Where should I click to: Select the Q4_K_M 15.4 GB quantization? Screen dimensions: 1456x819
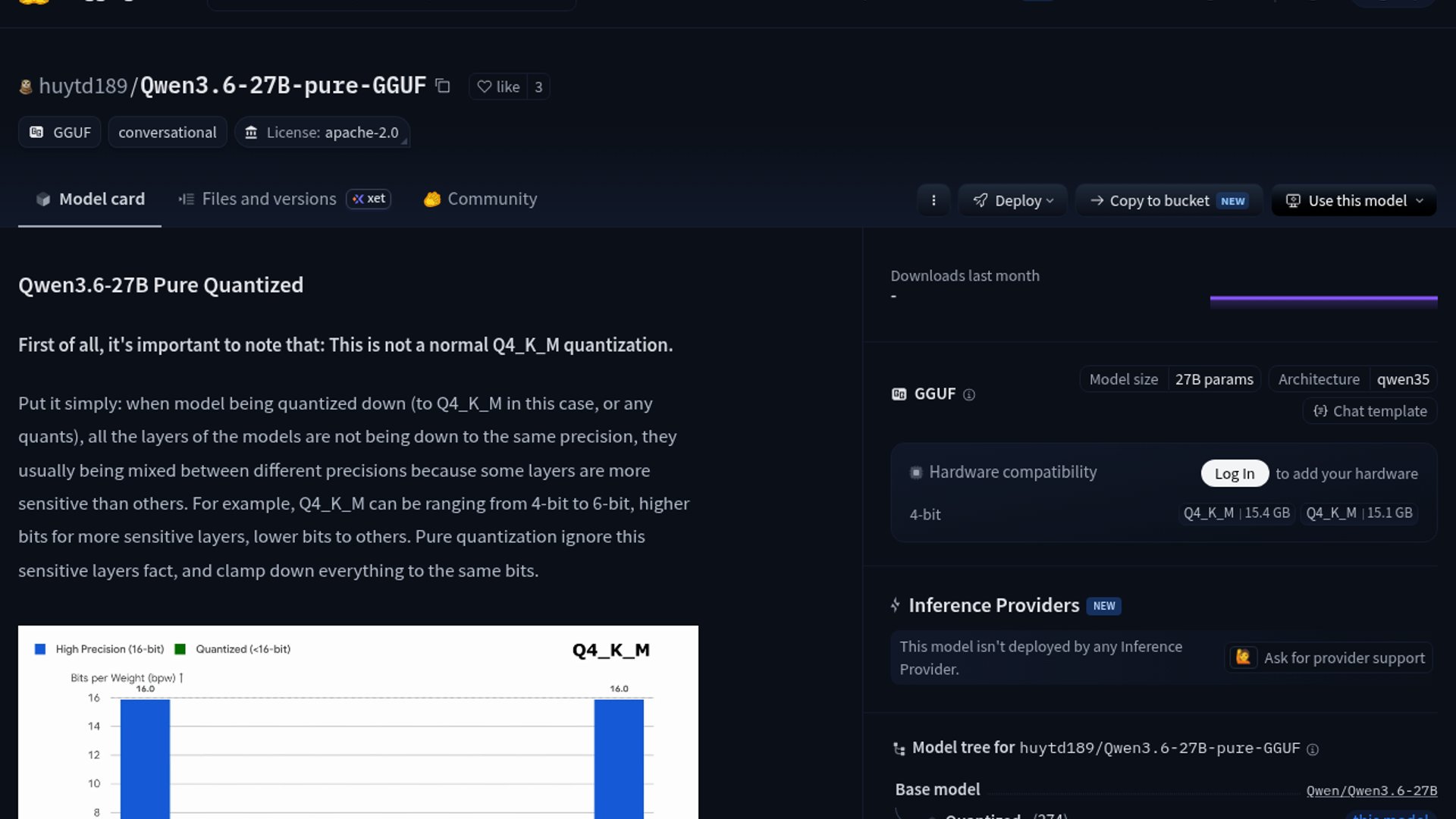(1237, 513)
